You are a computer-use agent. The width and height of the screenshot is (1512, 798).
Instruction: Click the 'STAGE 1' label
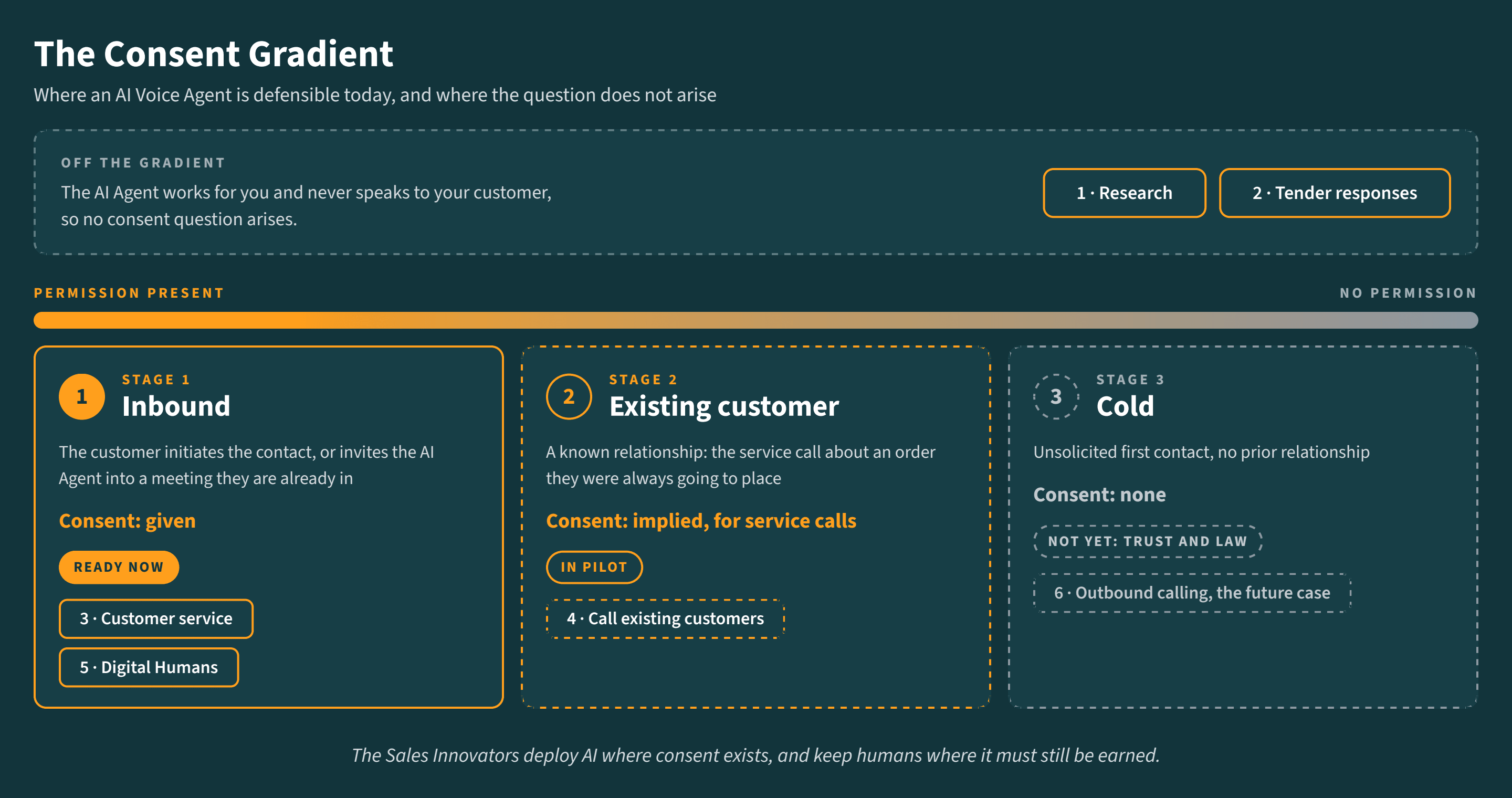(156, 380)
